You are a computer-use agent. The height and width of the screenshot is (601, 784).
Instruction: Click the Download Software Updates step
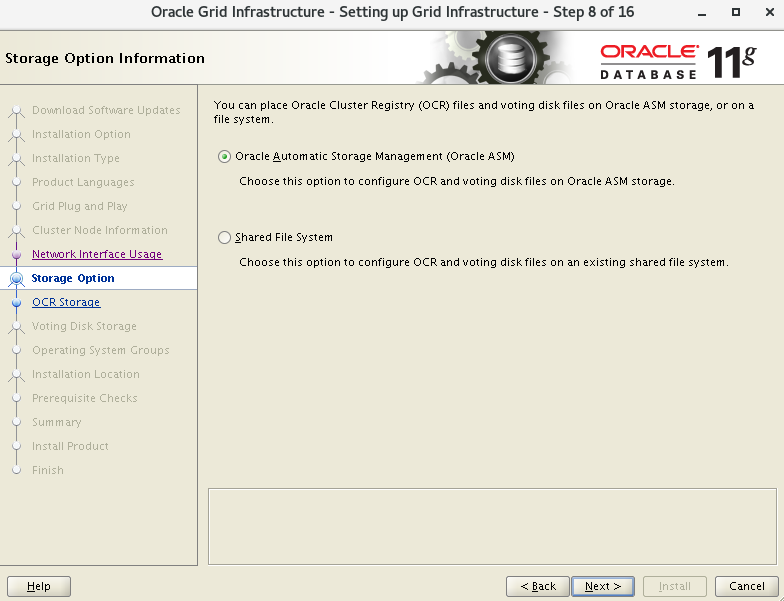point(106,110)
